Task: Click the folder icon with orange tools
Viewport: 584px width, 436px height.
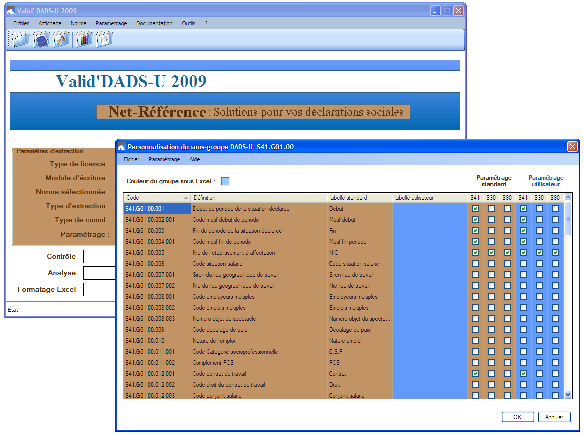Action: point(62,39)
